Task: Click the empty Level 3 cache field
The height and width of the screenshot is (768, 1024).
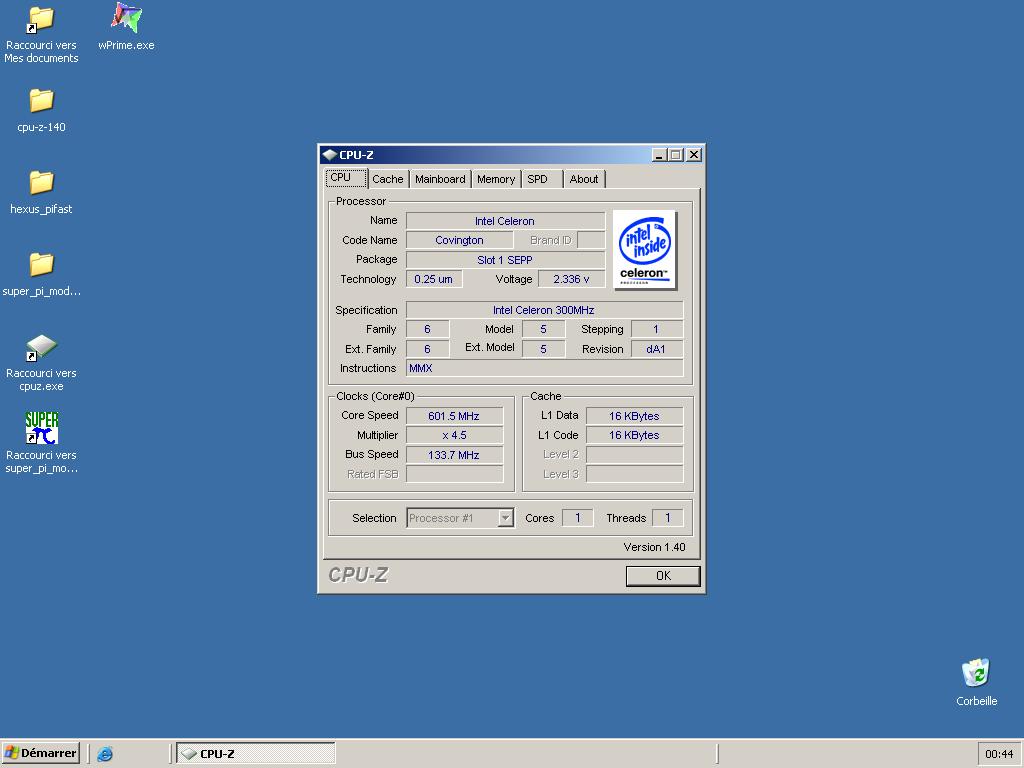Action: click(x=634, y=474)
